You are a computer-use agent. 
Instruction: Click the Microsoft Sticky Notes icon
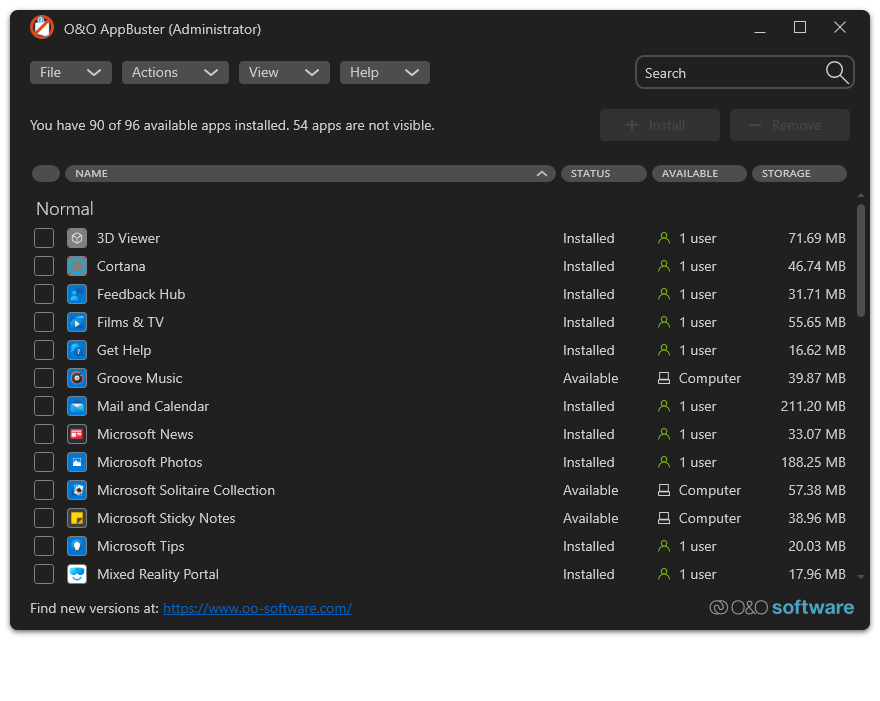[77, 518]
